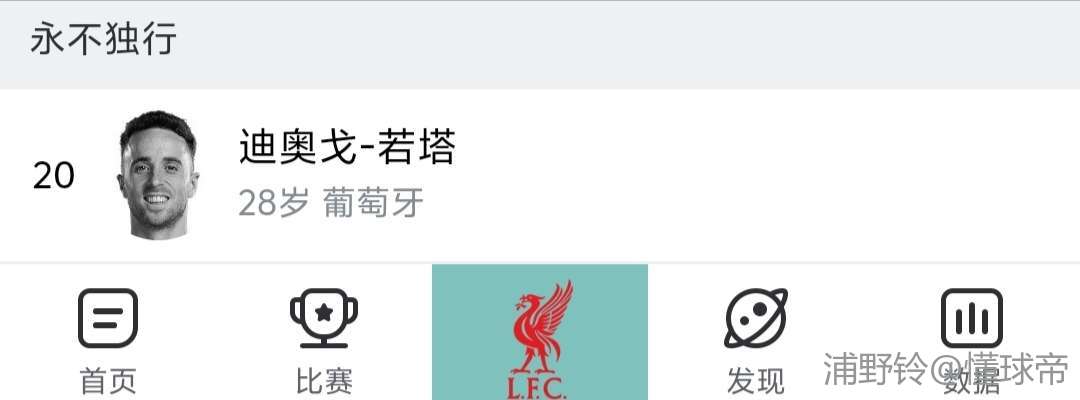1080x400 pixels.
Task: Tap the star inside the trophy icon
Action: (x=324, y=313)
